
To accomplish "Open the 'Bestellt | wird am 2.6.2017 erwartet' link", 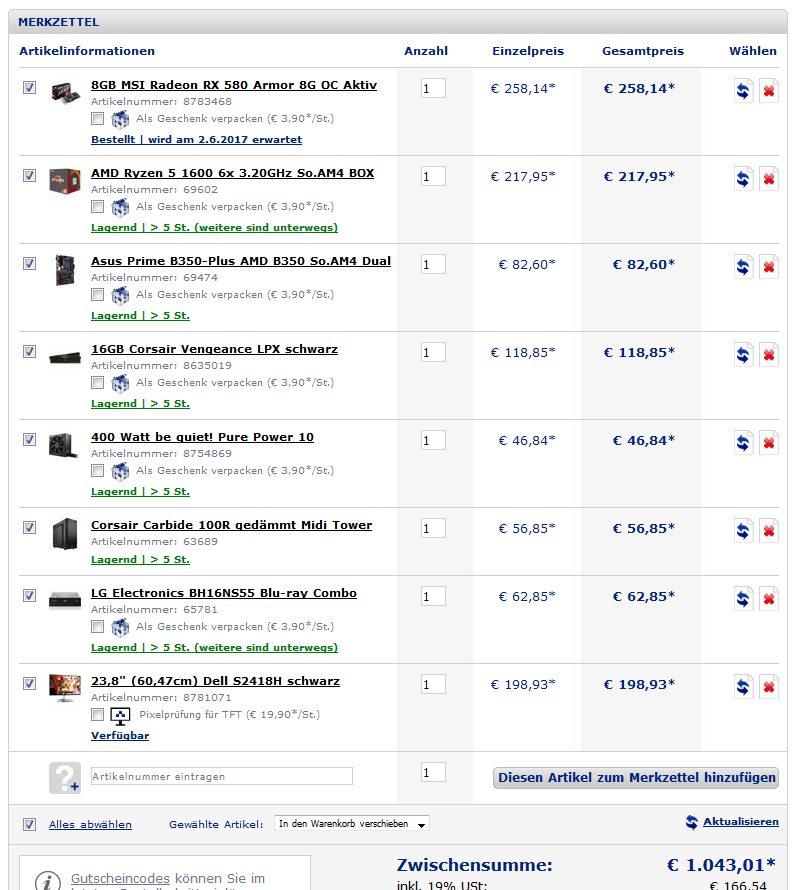I will click(196, 140).
